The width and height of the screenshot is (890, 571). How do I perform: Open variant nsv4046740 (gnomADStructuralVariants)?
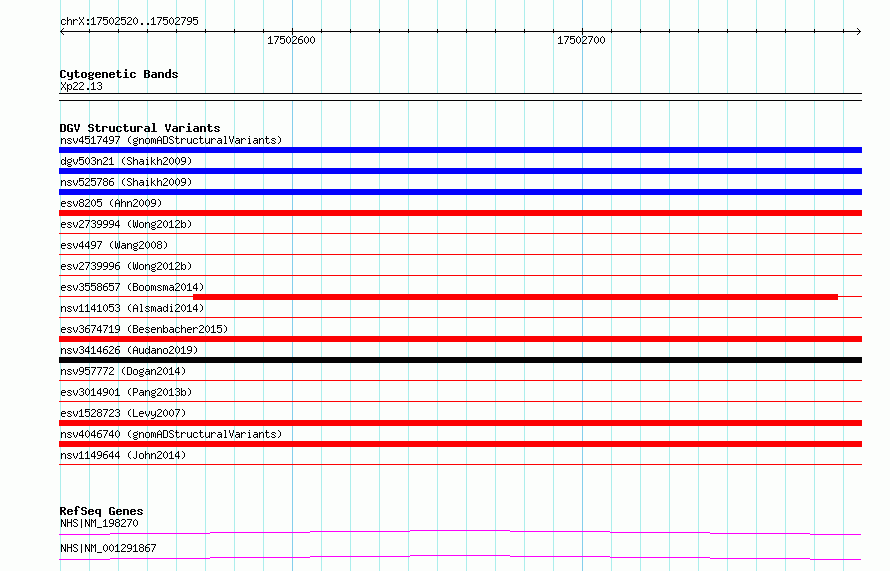point(171,434)
